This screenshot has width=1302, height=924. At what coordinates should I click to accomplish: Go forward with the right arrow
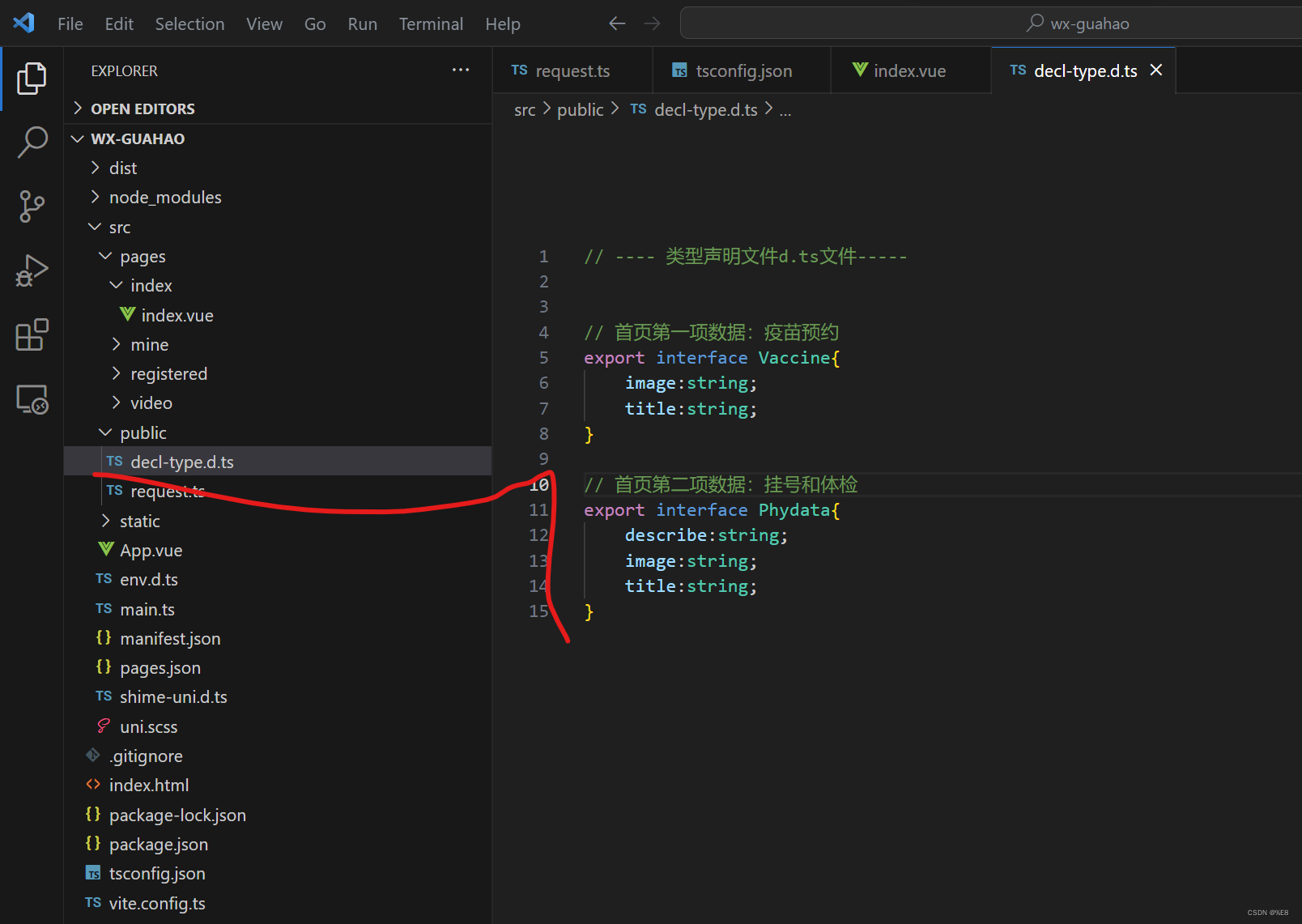pyautogui.click(x=652, y=23)
